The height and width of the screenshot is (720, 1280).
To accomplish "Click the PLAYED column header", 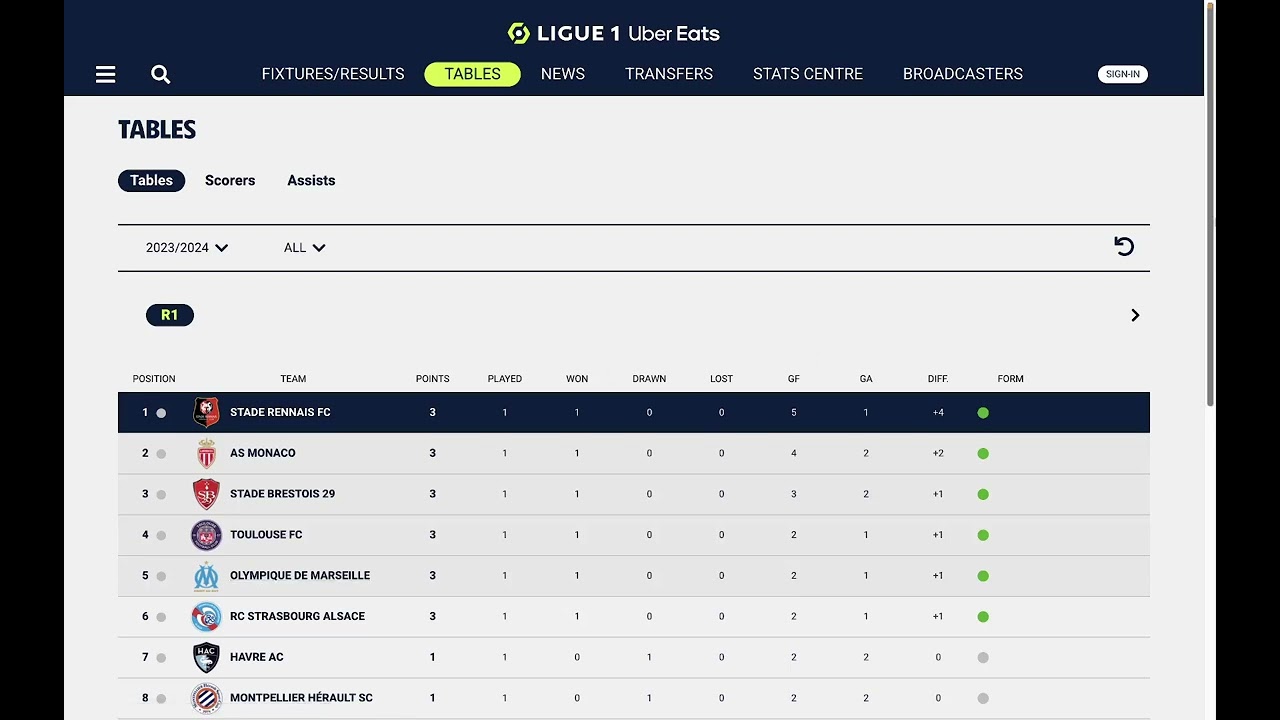I will (x=505, y=379).
